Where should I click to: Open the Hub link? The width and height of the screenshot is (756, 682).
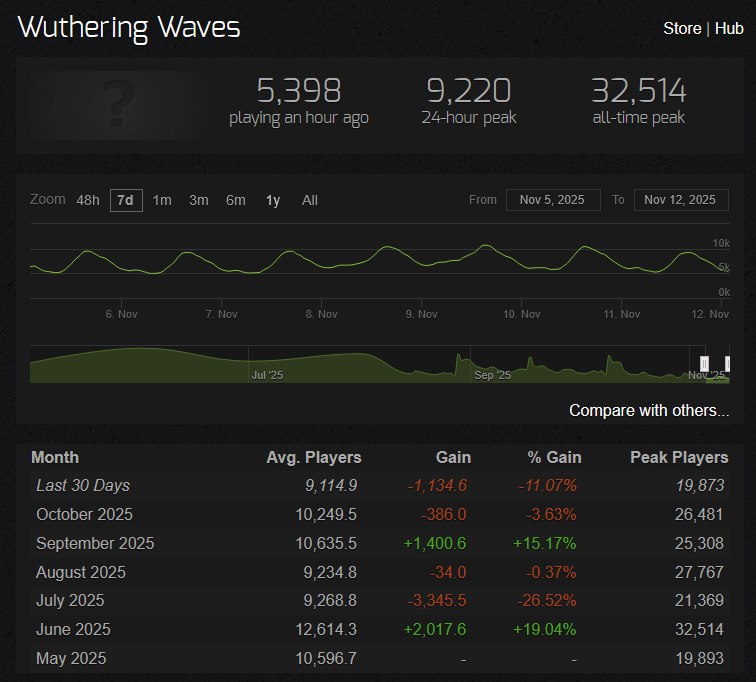point(729,28)
